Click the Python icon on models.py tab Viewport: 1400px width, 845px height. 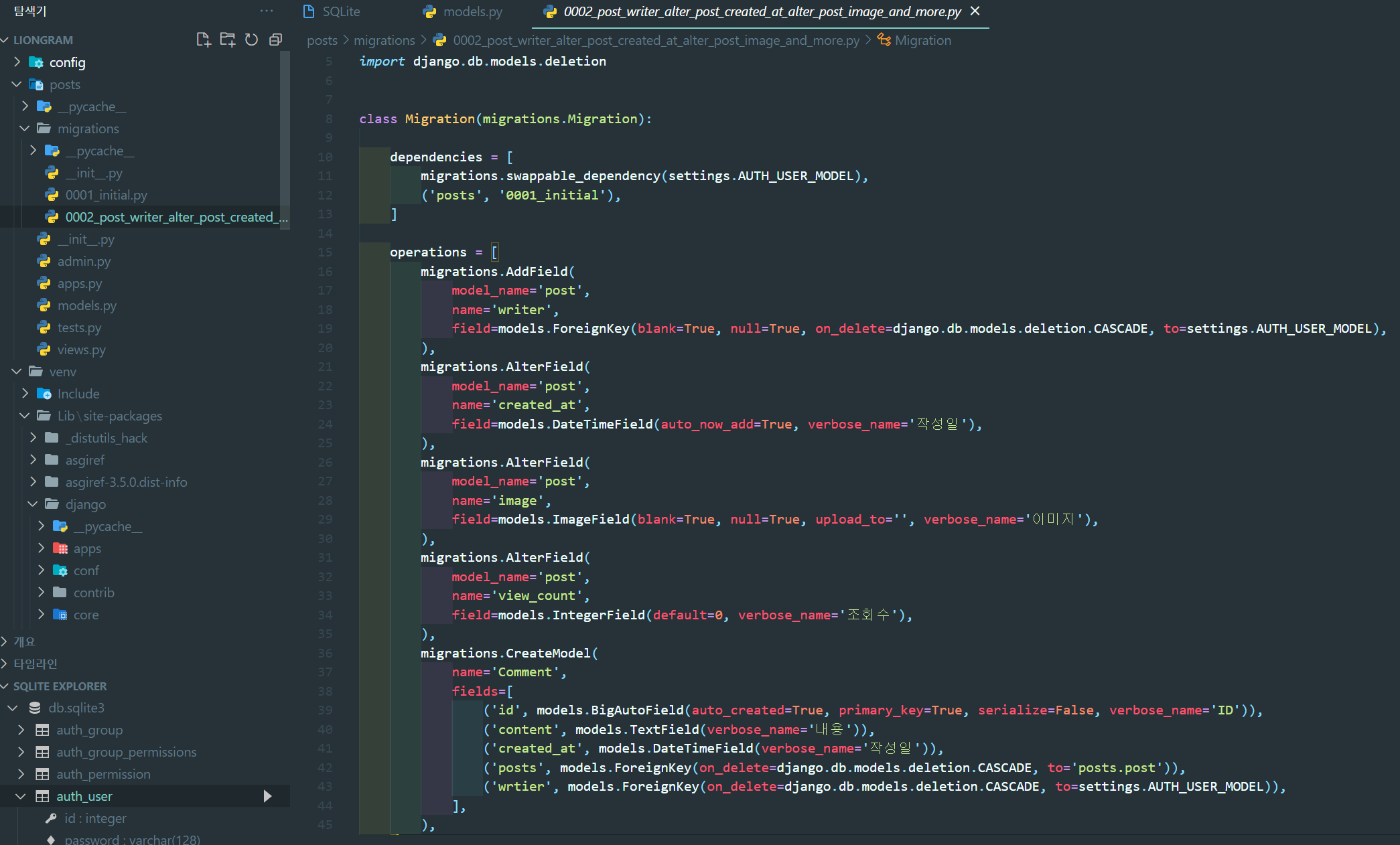(430, 11)
